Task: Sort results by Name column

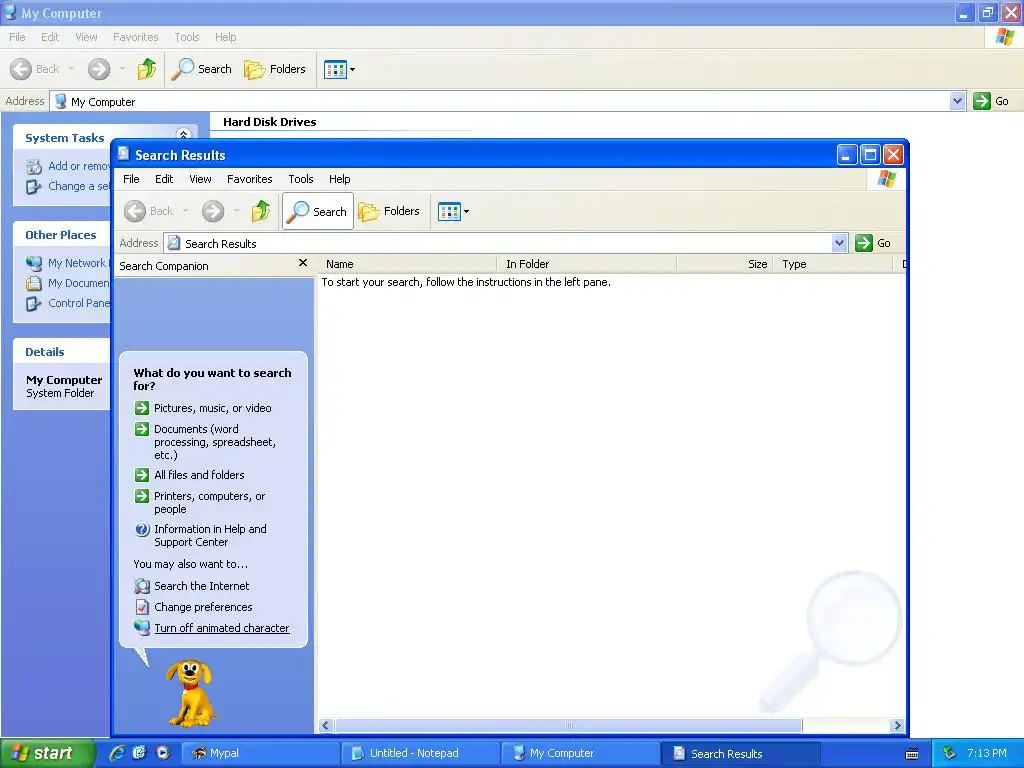Action: 406,264
